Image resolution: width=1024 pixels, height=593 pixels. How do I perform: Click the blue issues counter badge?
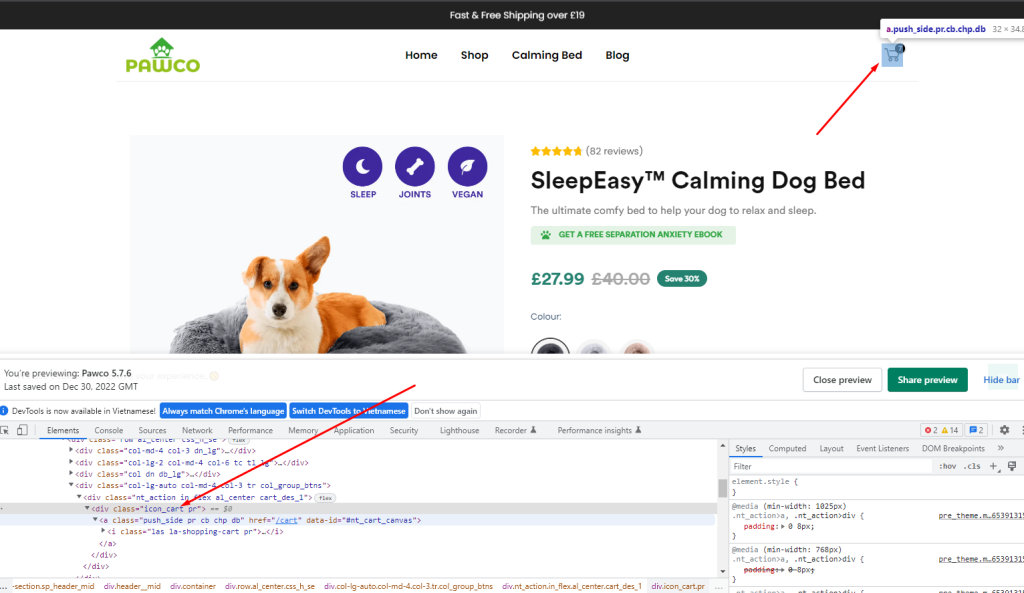[976, 430]
